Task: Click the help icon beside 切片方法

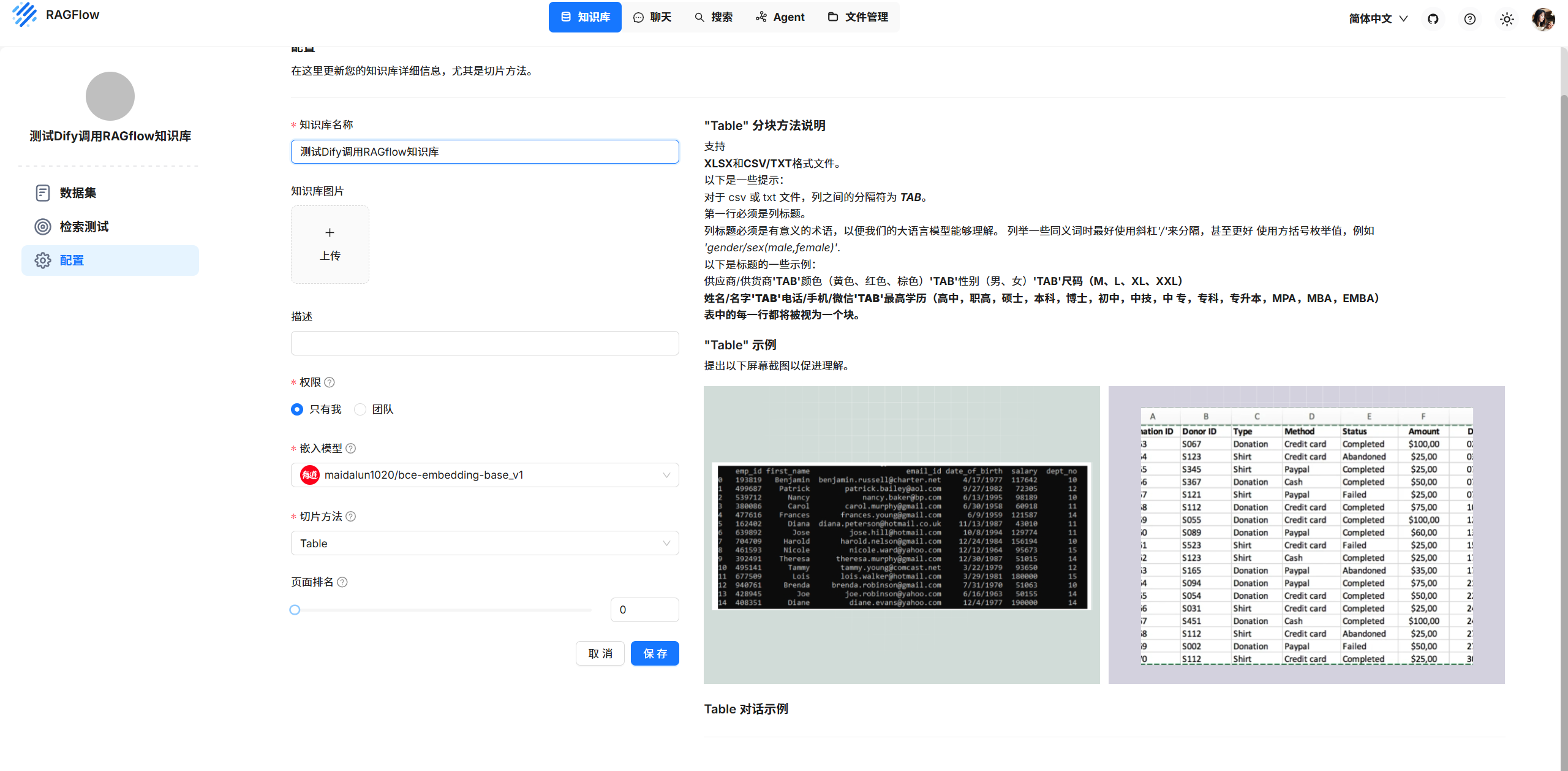Action: 351,517
